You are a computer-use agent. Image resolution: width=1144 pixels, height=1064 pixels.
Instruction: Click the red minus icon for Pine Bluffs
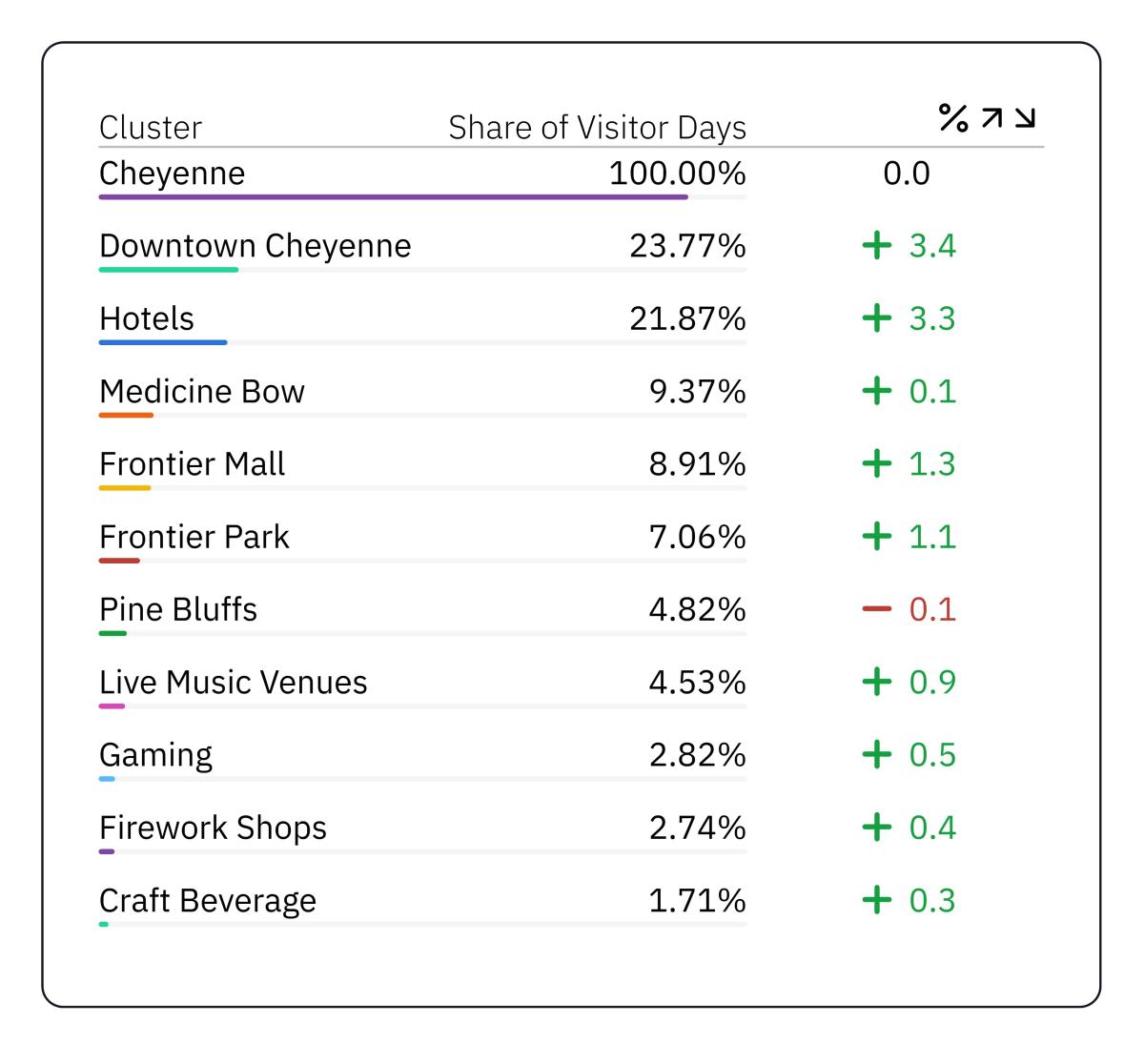[876, 609]
